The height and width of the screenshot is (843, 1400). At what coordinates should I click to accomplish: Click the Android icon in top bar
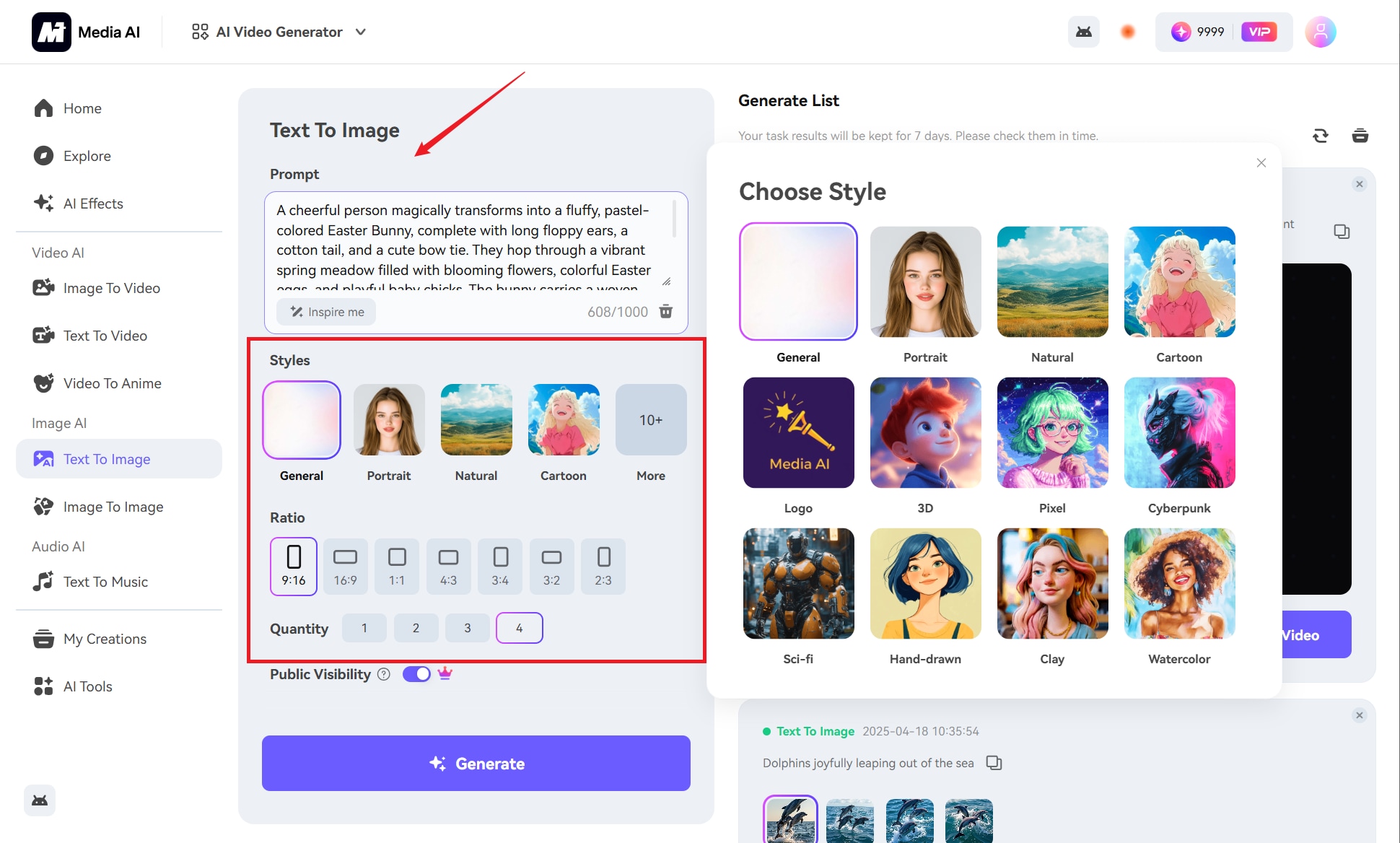pyautogui.click(x=1083, y=32)
